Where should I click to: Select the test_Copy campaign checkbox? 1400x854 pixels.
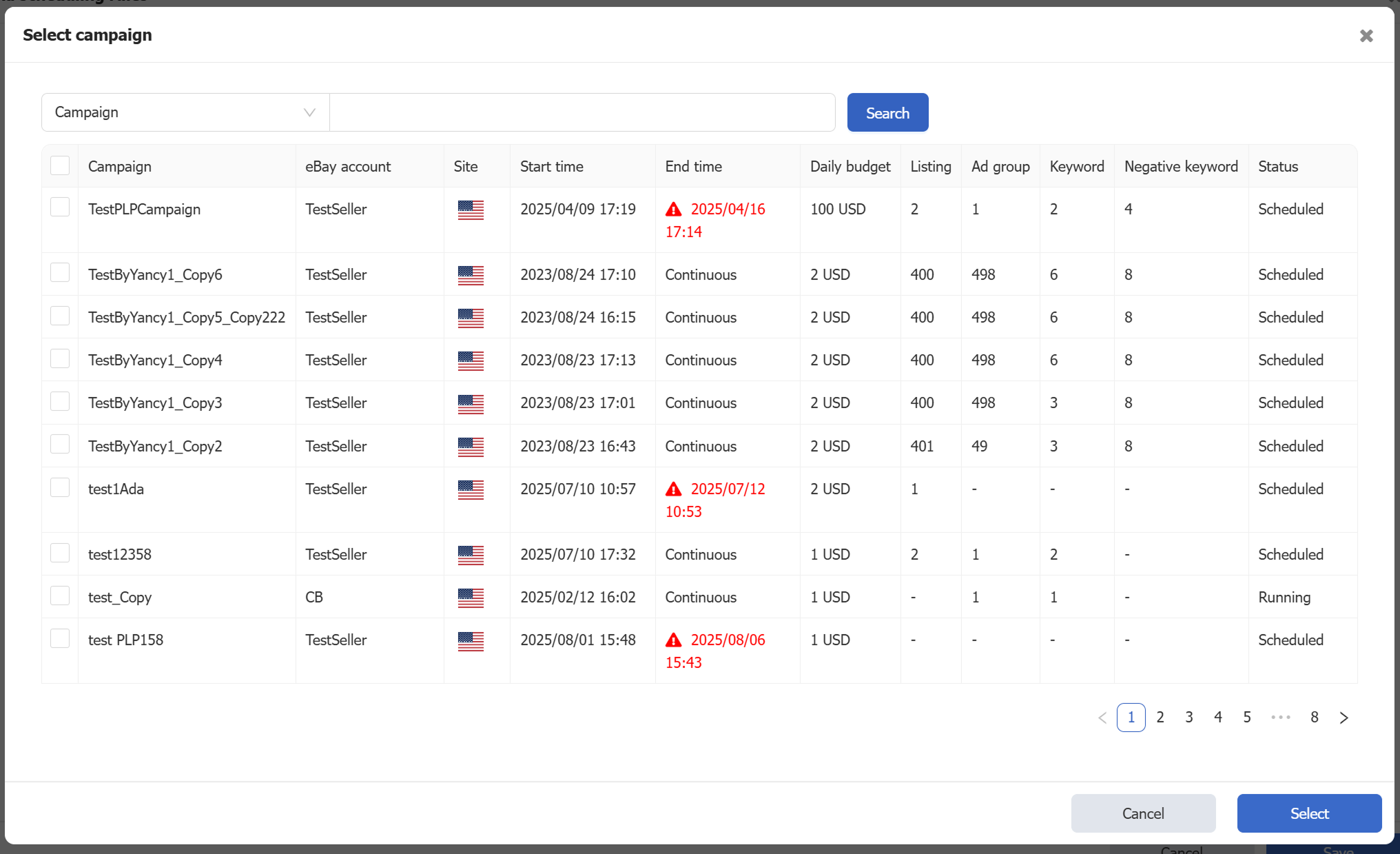pyautogui.click(x=60, y=596)
